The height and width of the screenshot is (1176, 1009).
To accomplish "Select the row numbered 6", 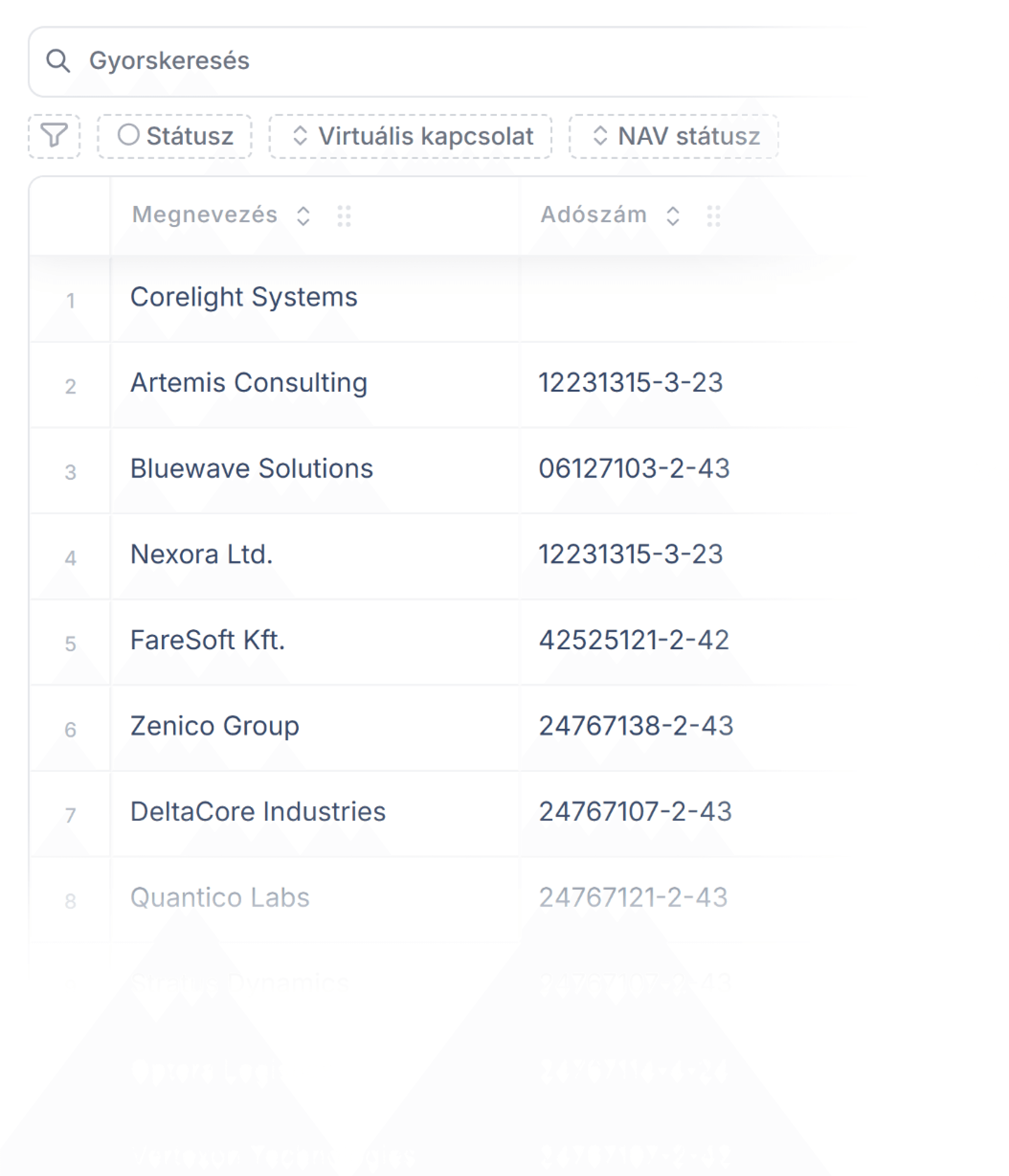I will click(x=70, y=729).
